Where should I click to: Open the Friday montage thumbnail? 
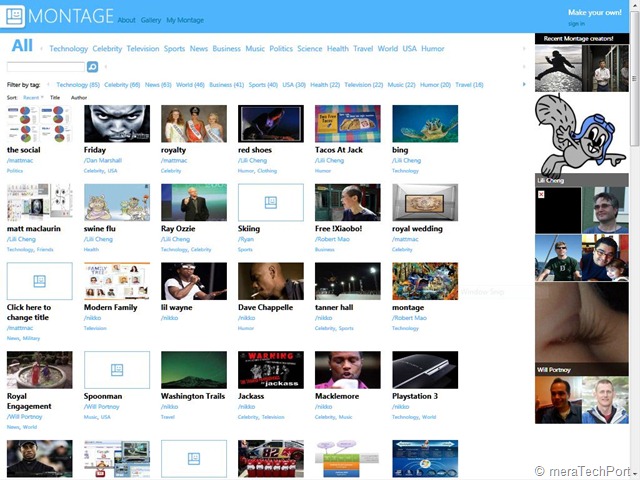pos(117,124)
